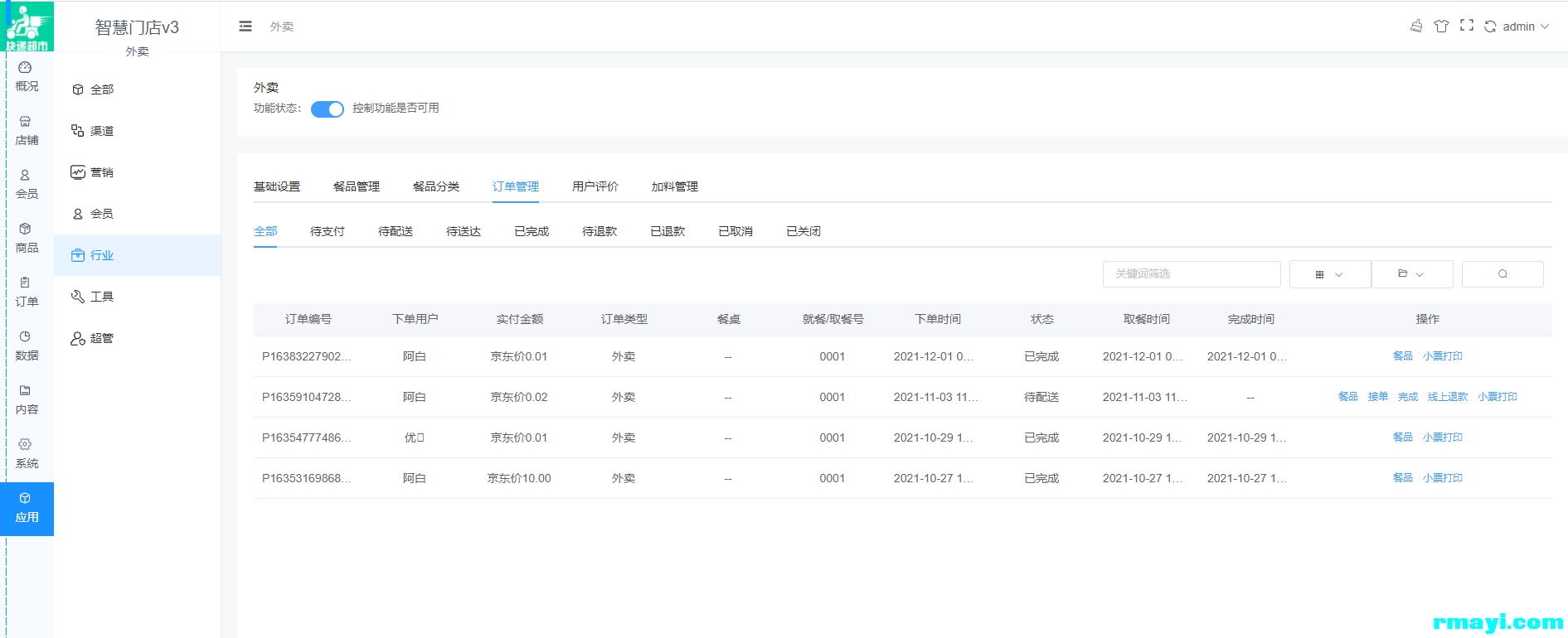Click the clear cache broom icon
This screenshot has height=638, width=1568.
1416,27
